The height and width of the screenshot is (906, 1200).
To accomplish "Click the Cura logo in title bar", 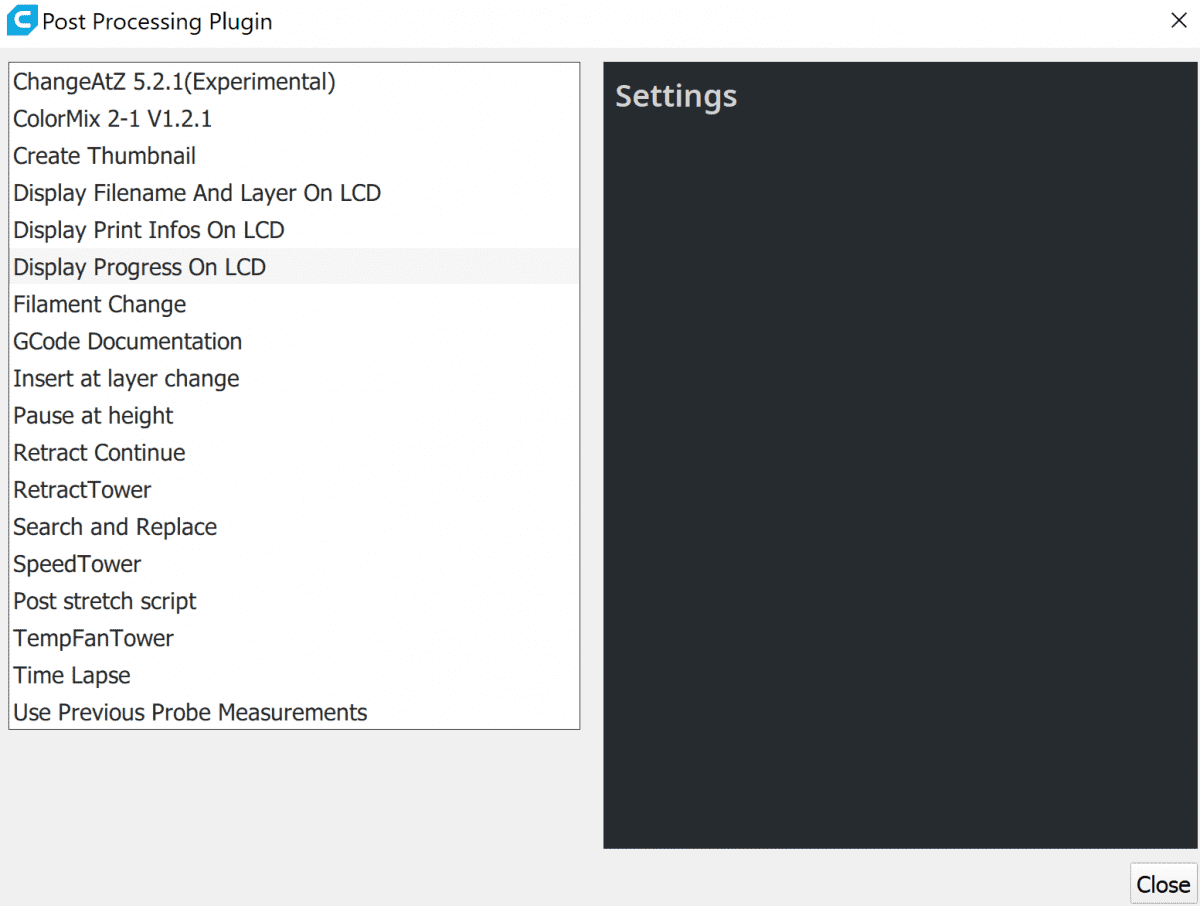I will (x=21, y=21).
